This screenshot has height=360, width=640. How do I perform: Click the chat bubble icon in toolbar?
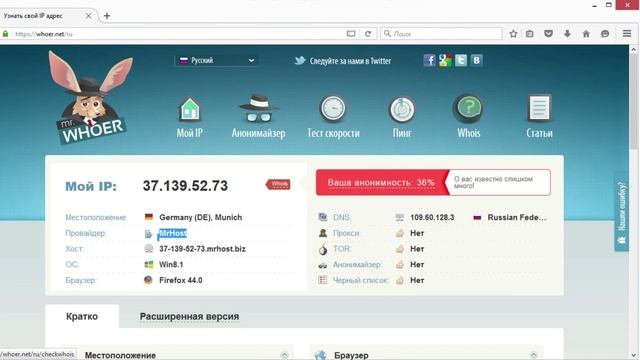[605, 34]
